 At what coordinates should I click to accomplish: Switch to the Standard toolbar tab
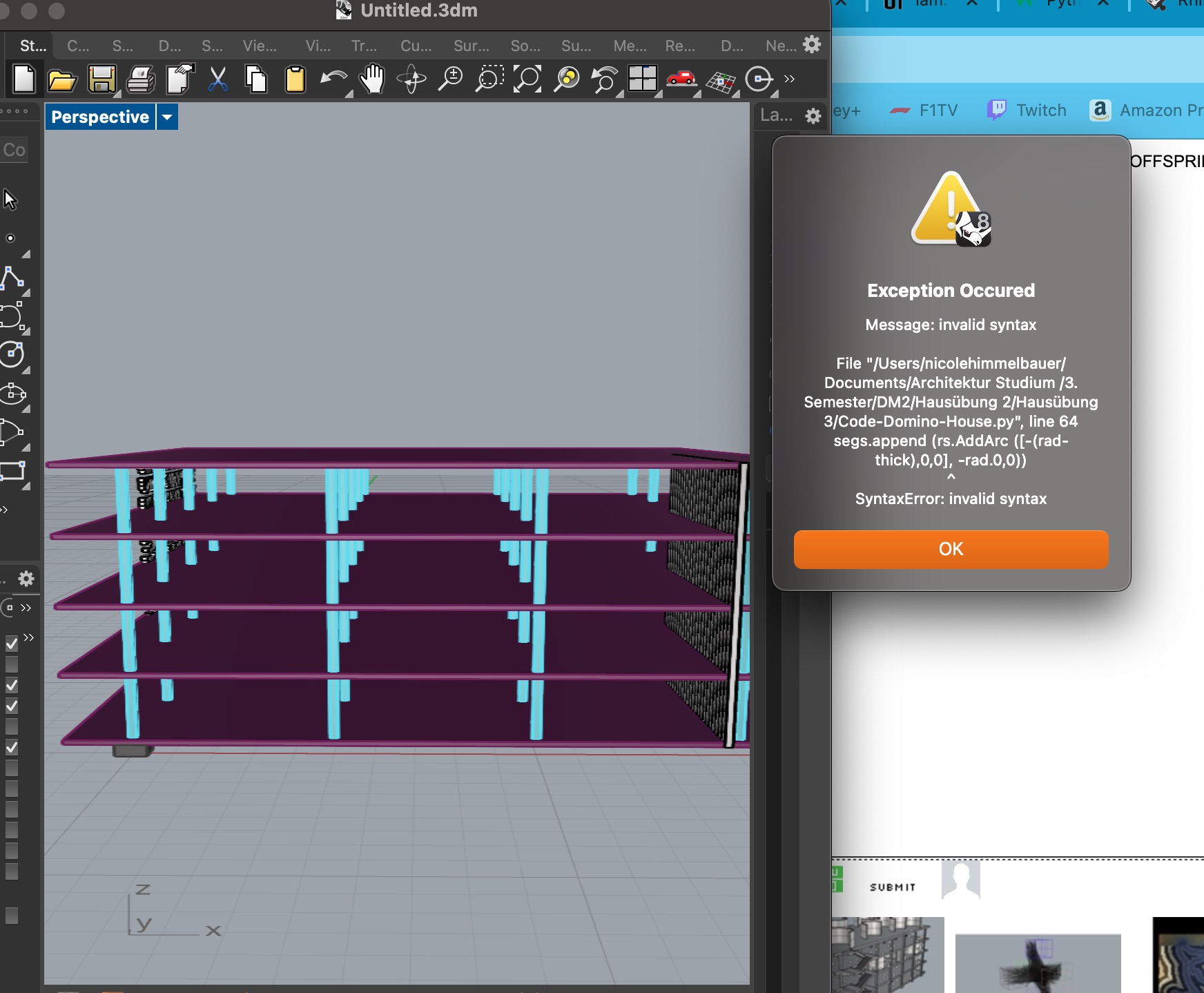click(32, 46)
